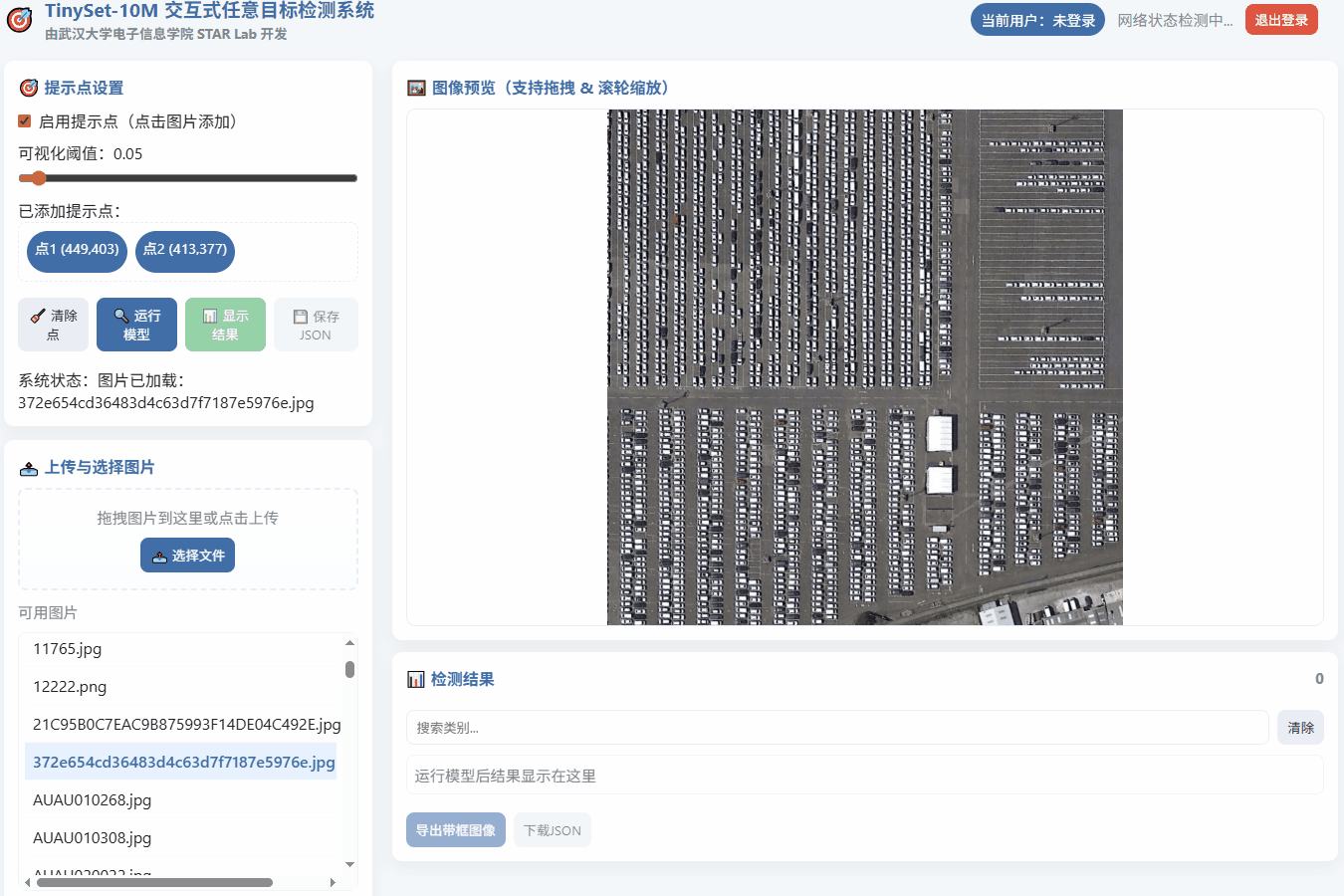Click the bar-chart icon beside 检测结果 heading

click(x=416, y=679)
